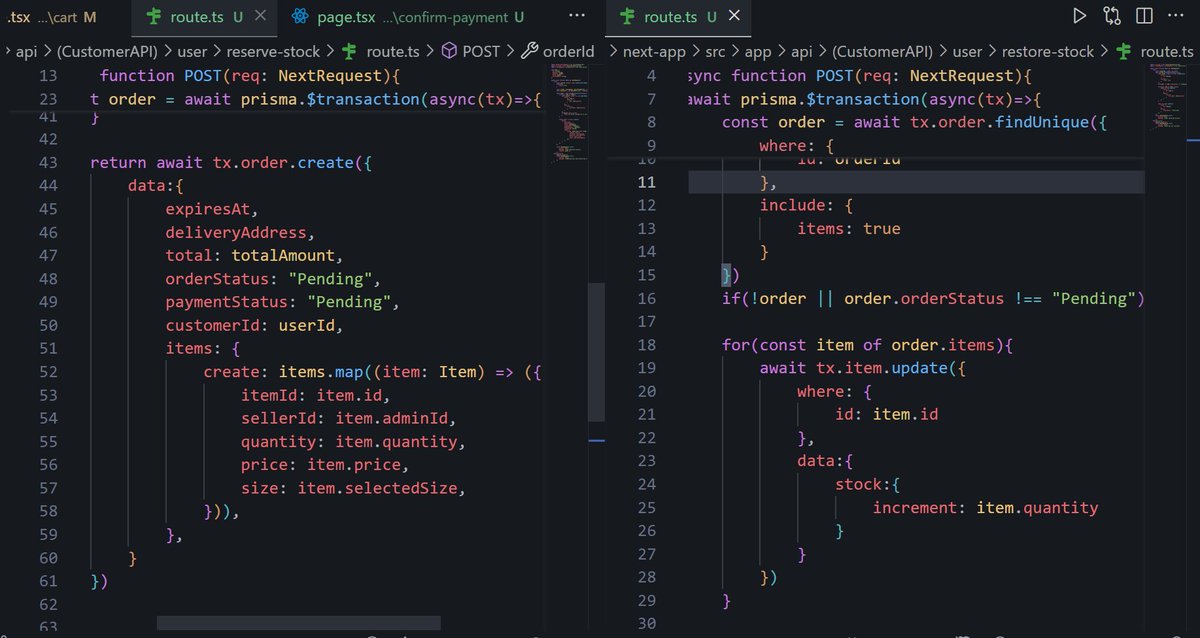
Task: Click the file icon before restore-stock route.ts breadcrumb
Action: [1124, 51]
